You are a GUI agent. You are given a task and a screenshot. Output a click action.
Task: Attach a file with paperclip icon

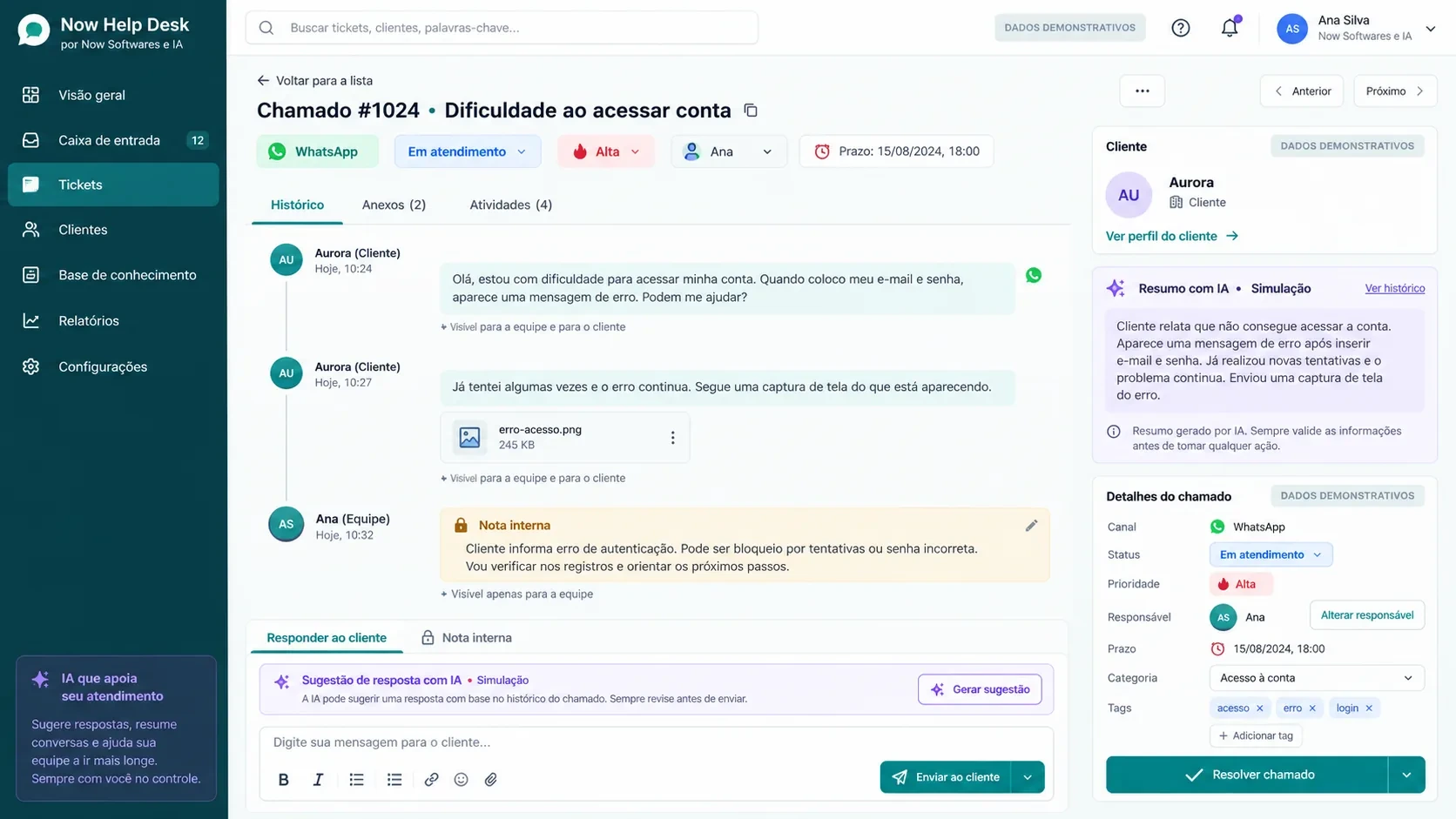click(491, 780)
